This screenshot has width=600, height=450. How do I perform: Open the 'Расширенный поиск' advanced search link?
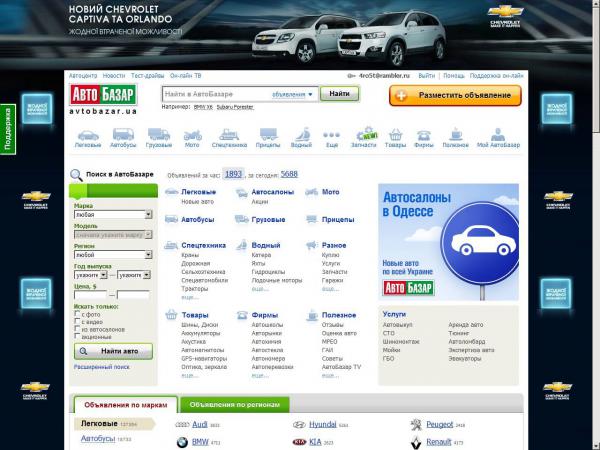101,367
